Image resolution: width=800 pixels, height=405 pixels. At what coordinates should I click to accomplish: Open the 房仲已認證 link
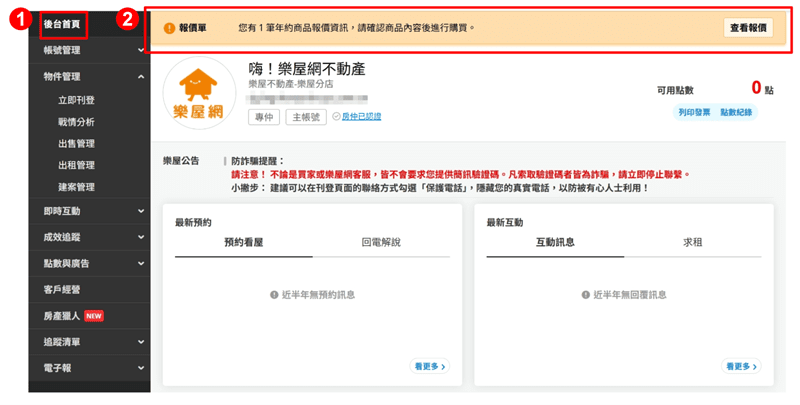point(361,116)
